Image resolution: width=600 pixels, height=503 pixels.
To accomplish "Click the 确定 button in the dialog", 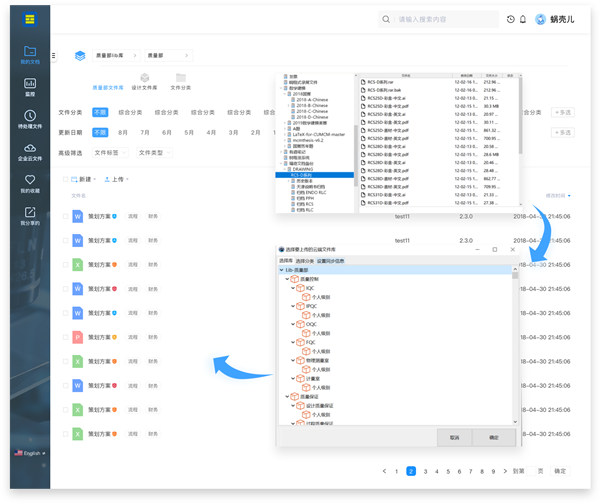I will [x=492, y=437].
